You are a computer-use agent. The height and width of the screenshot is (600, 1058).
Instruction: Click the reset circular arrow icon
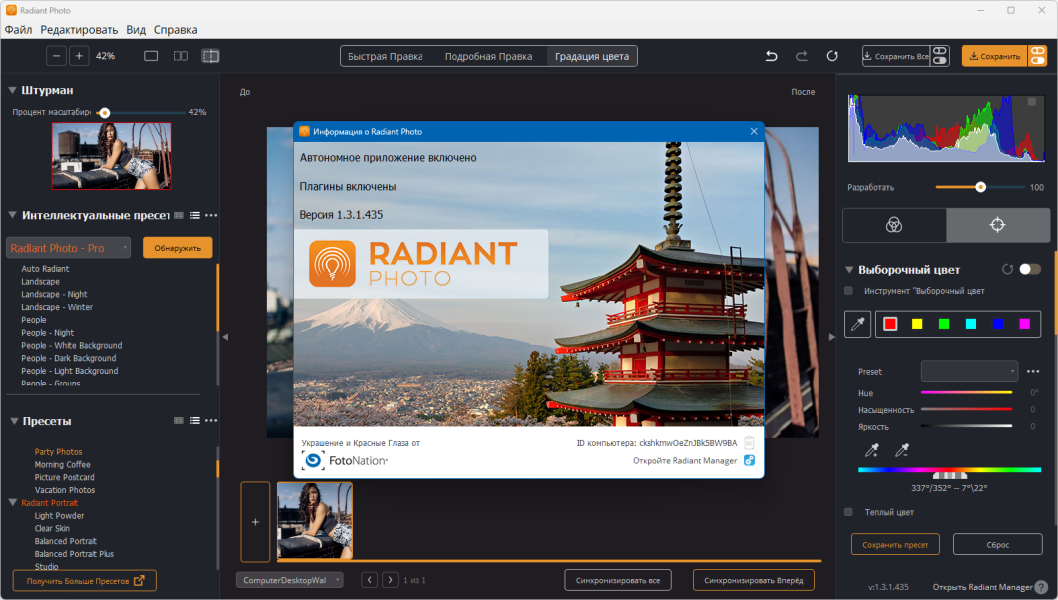(832, 56)
